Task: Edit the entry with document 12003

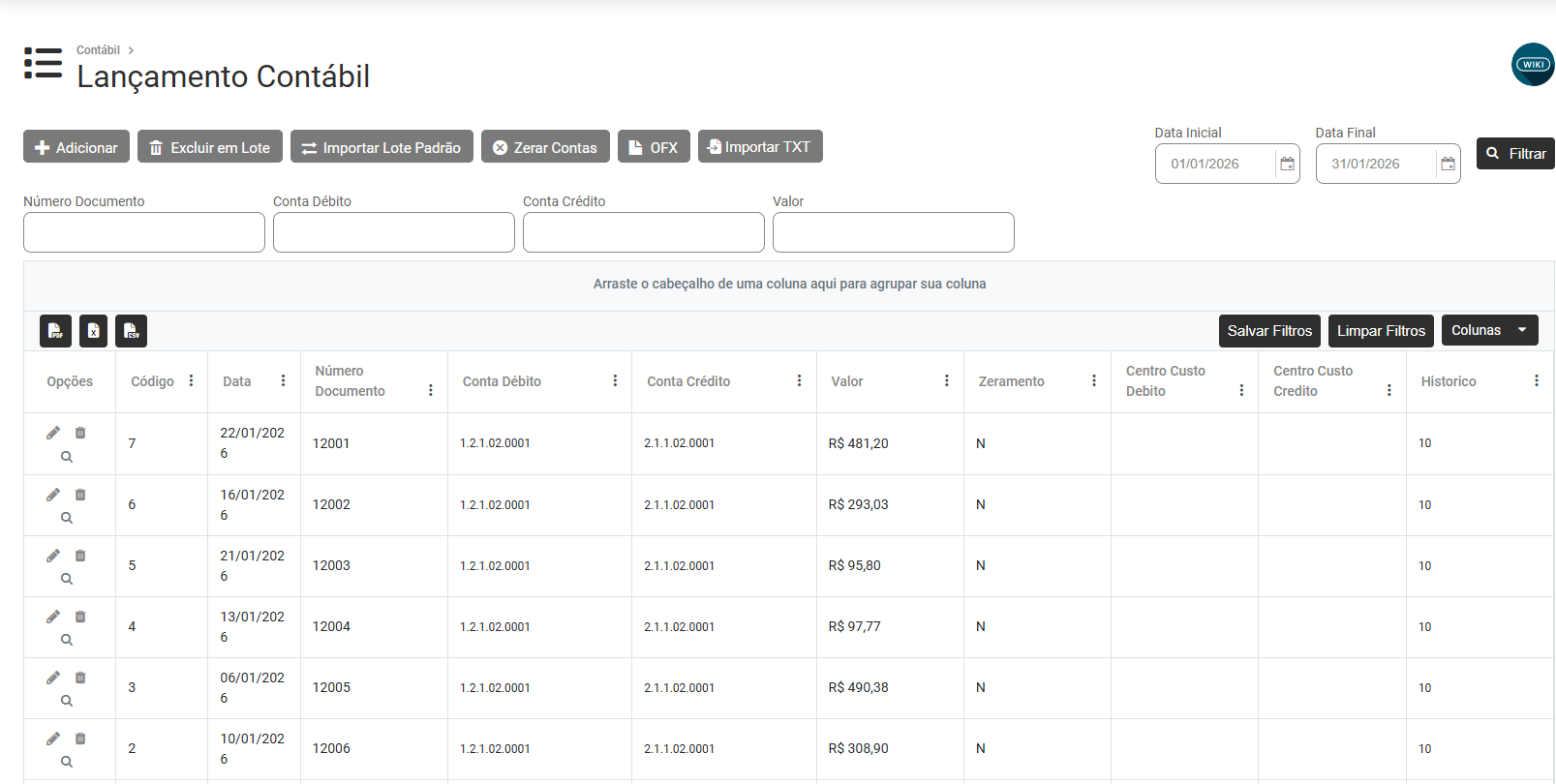Action: [x=53, y=556]
